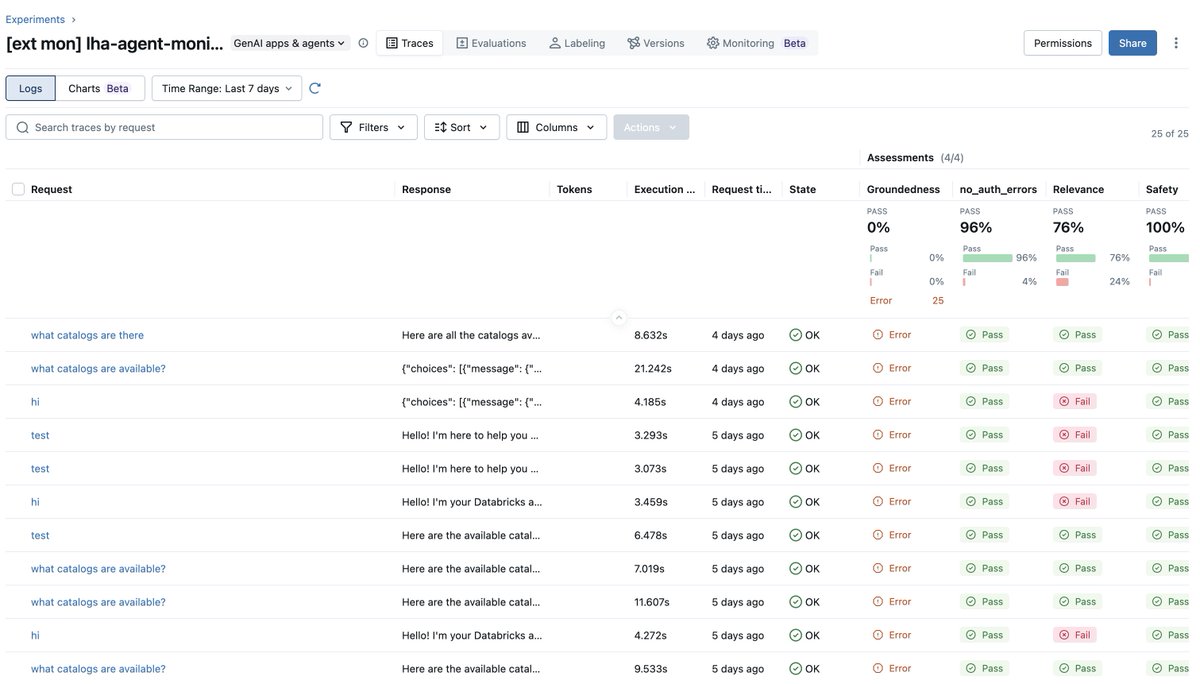The image size is (1200, 684).
Task: Click the Execution column header
Action: click(664, 189)
